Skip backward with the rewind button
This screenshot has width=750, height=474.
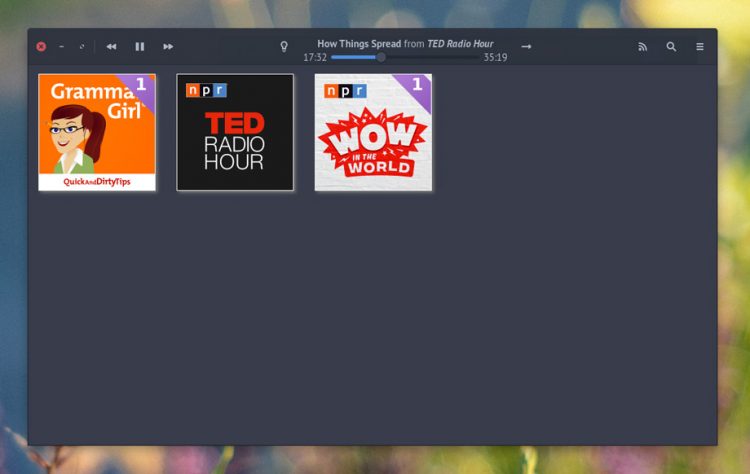pyautogui.click(x=111, y=46)
